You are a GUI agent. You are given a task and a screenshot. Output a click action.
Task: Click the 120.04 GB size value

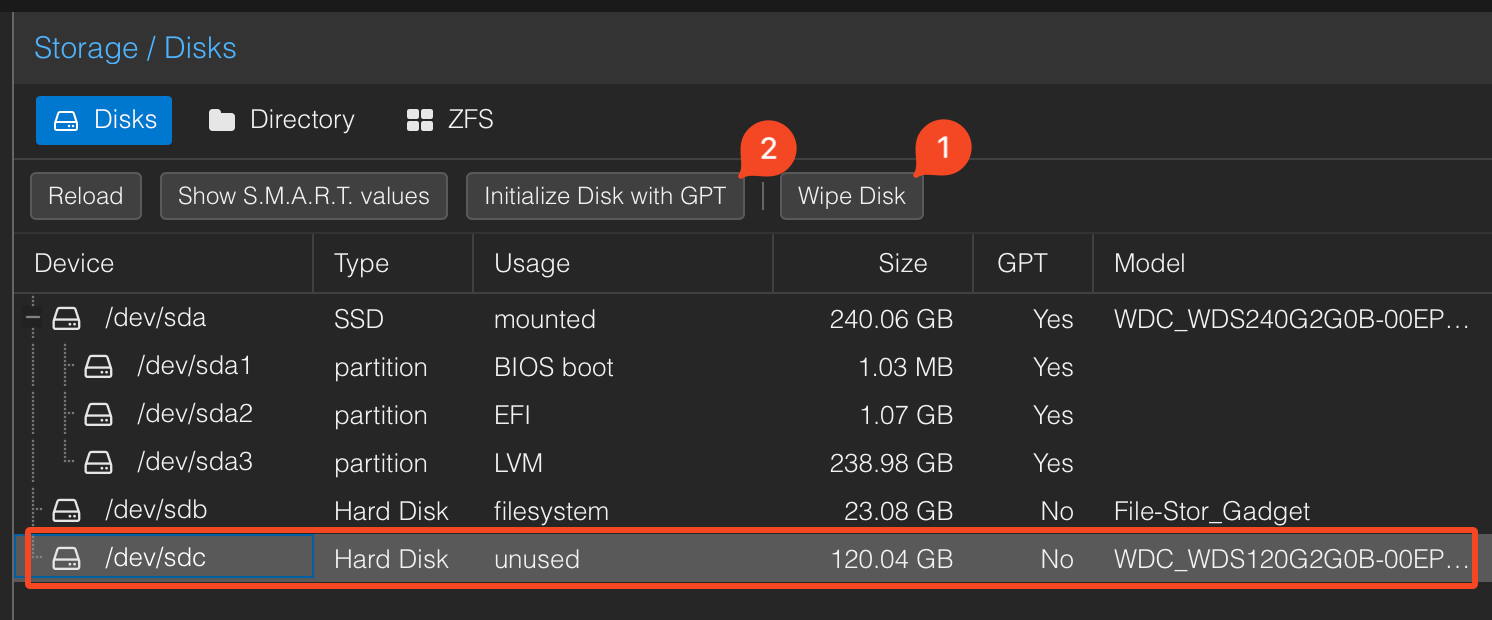click(x=892, y=560)
